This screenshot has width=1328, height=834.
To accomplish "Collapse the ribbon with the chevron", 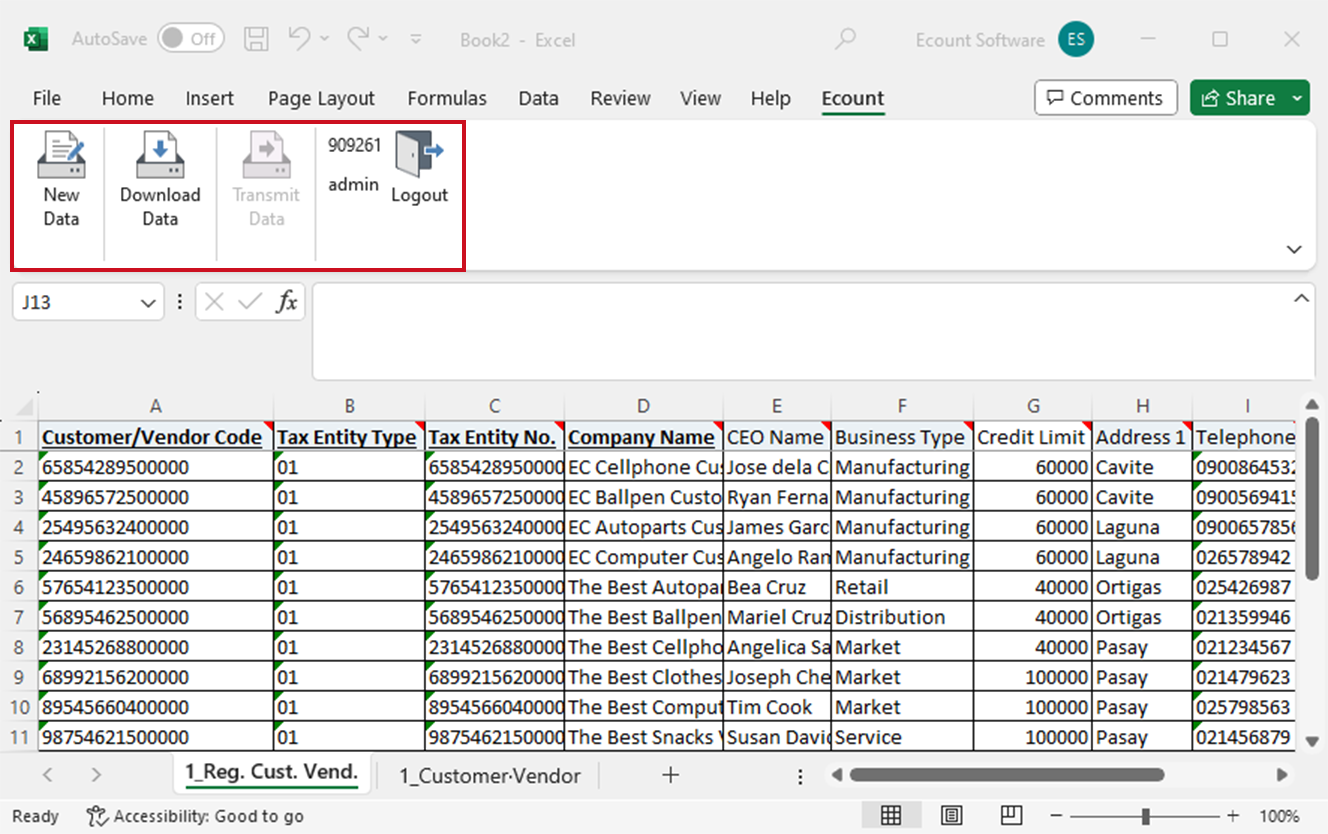I will coord(1294,249).
